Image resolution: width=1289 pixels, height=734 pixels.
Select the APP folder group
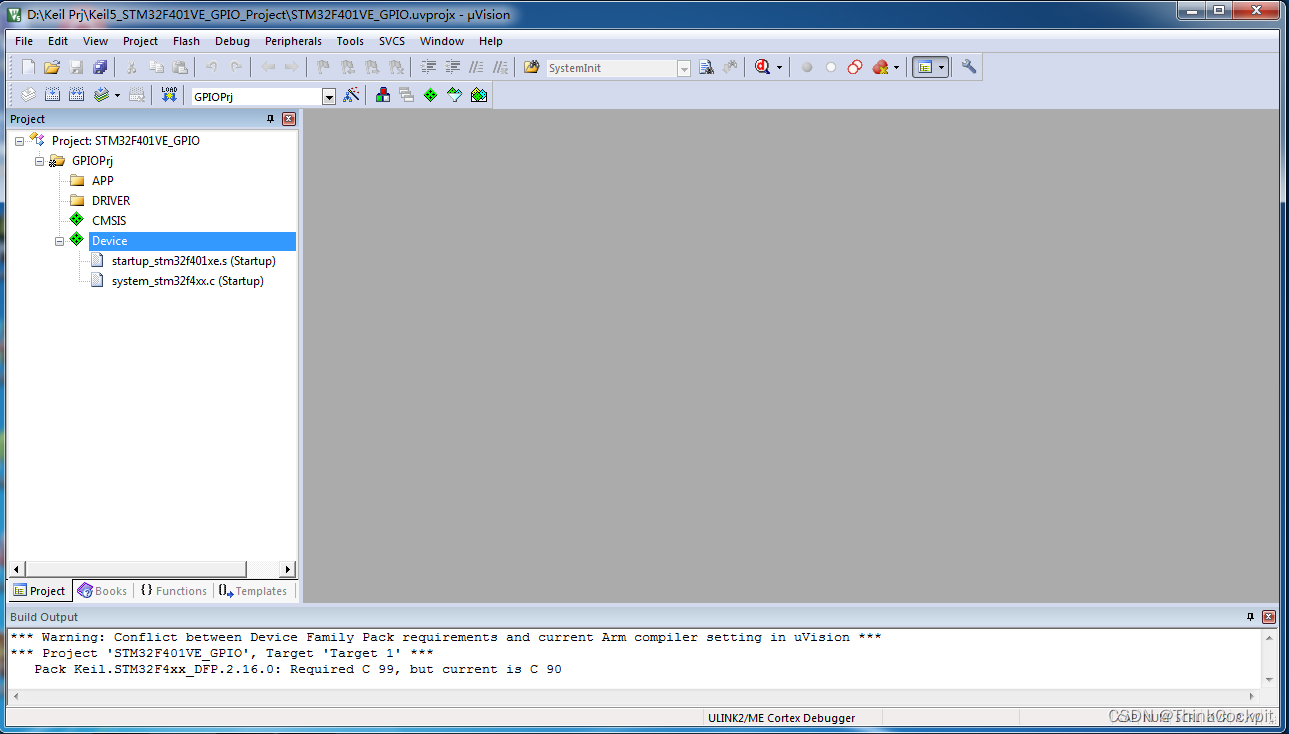tap(102, 181)
